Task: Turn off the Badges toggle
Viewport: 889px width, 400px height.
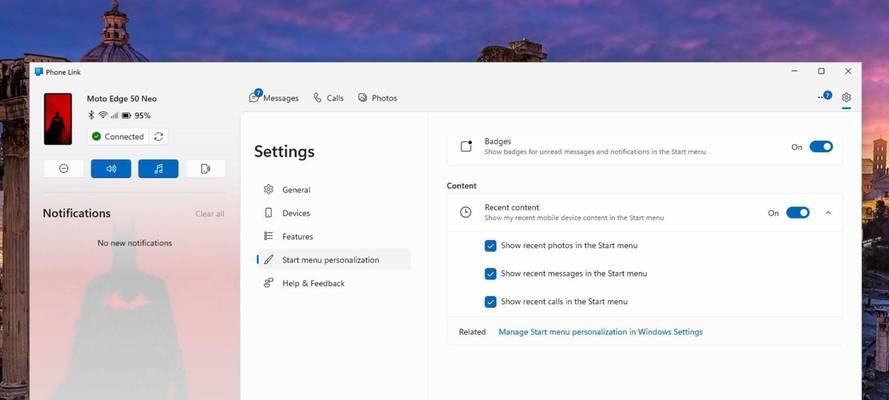Action: (x=821, y=147)
